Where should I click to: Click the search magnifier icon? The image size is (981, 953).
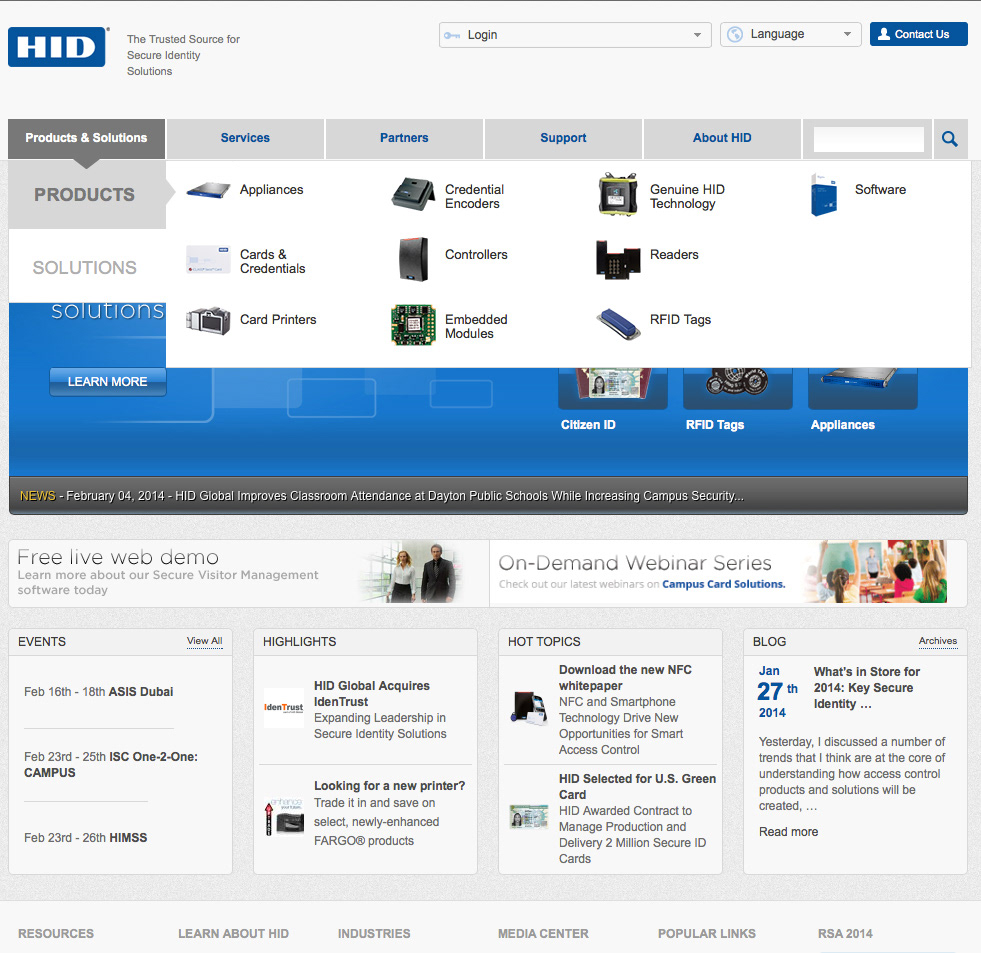pos(949,139)
